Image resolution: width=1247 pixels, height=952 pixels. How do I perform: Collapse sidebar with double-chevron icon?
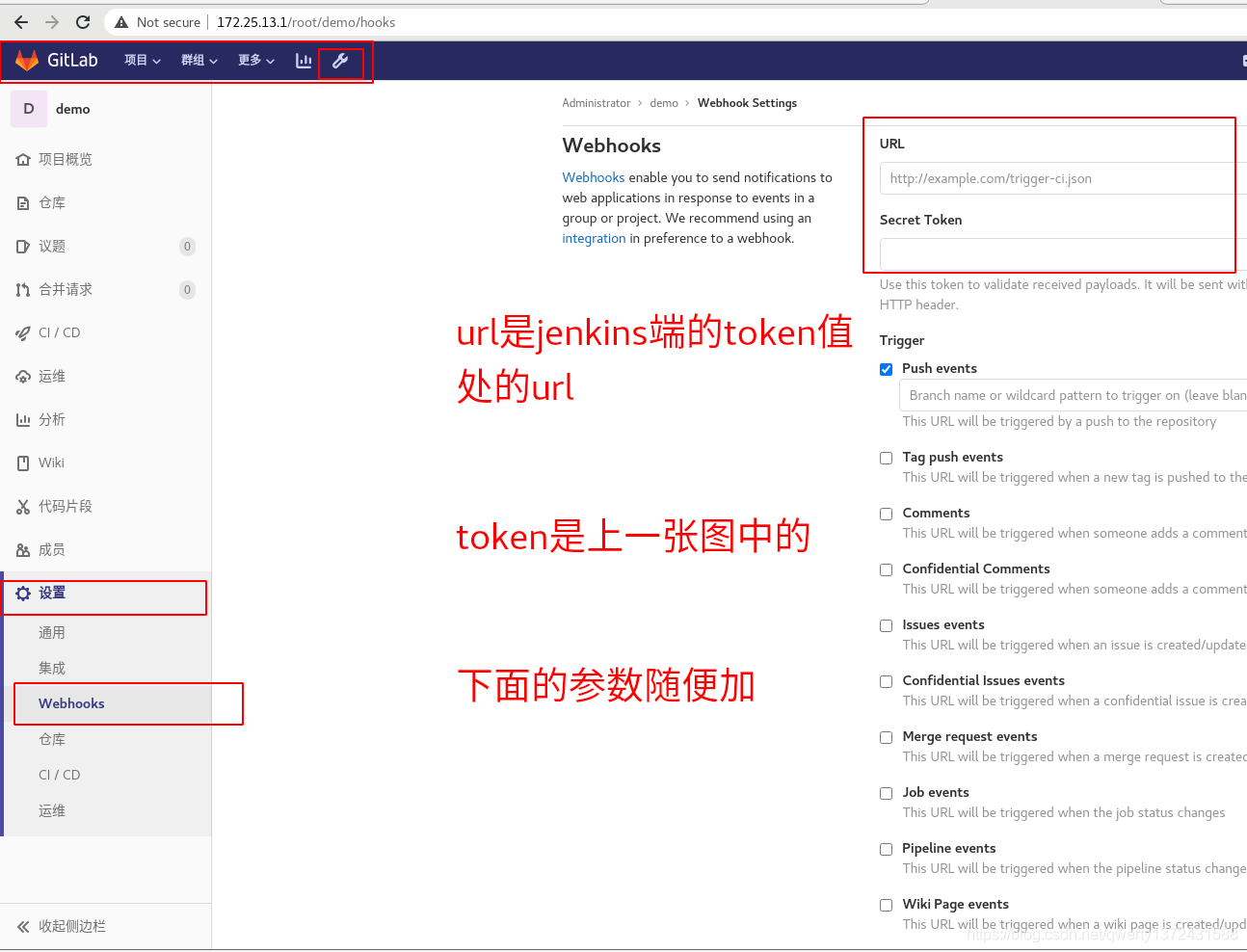click(x=23, y=927)
